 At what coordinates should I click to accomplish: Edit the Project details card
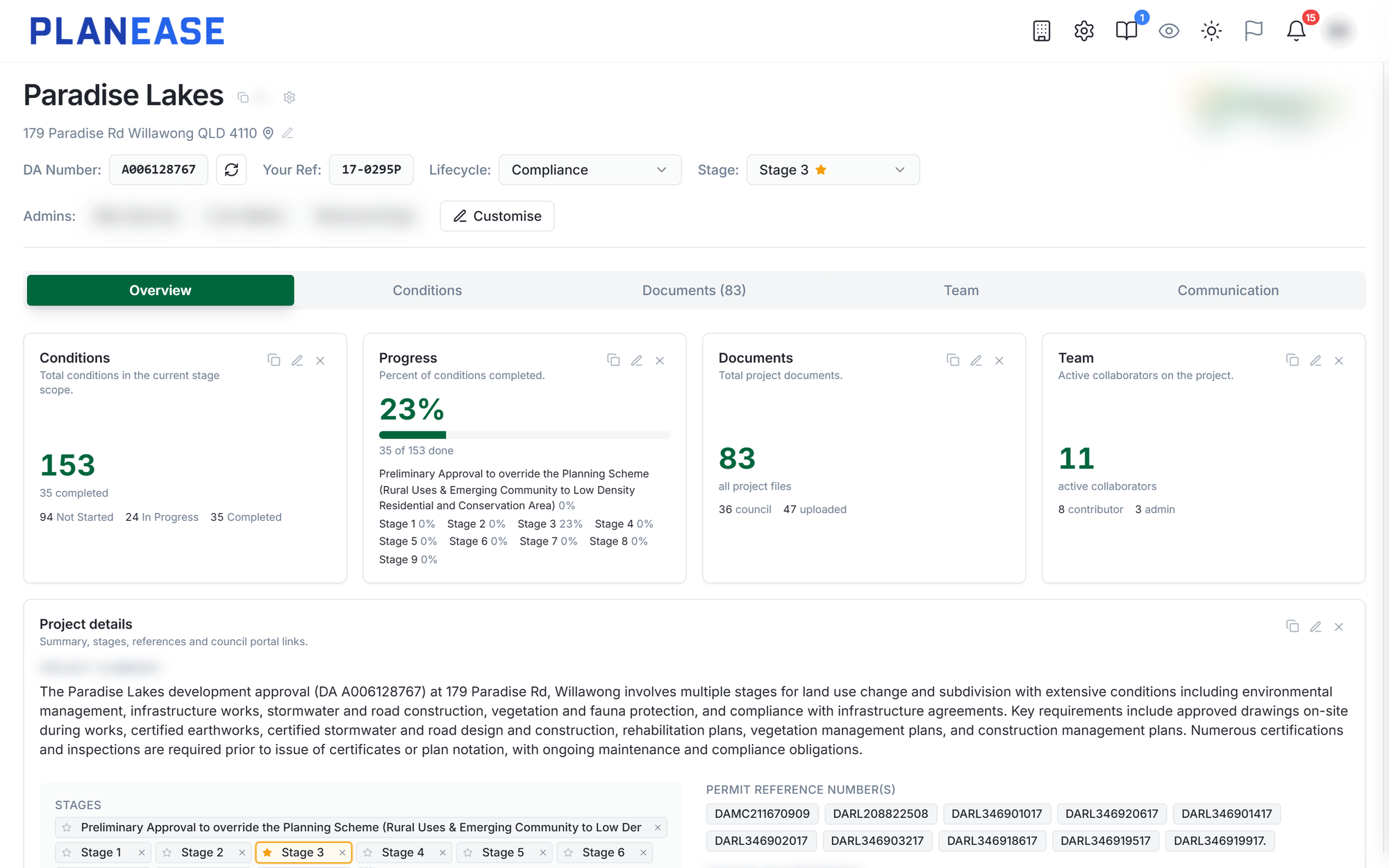[1316, 627]
